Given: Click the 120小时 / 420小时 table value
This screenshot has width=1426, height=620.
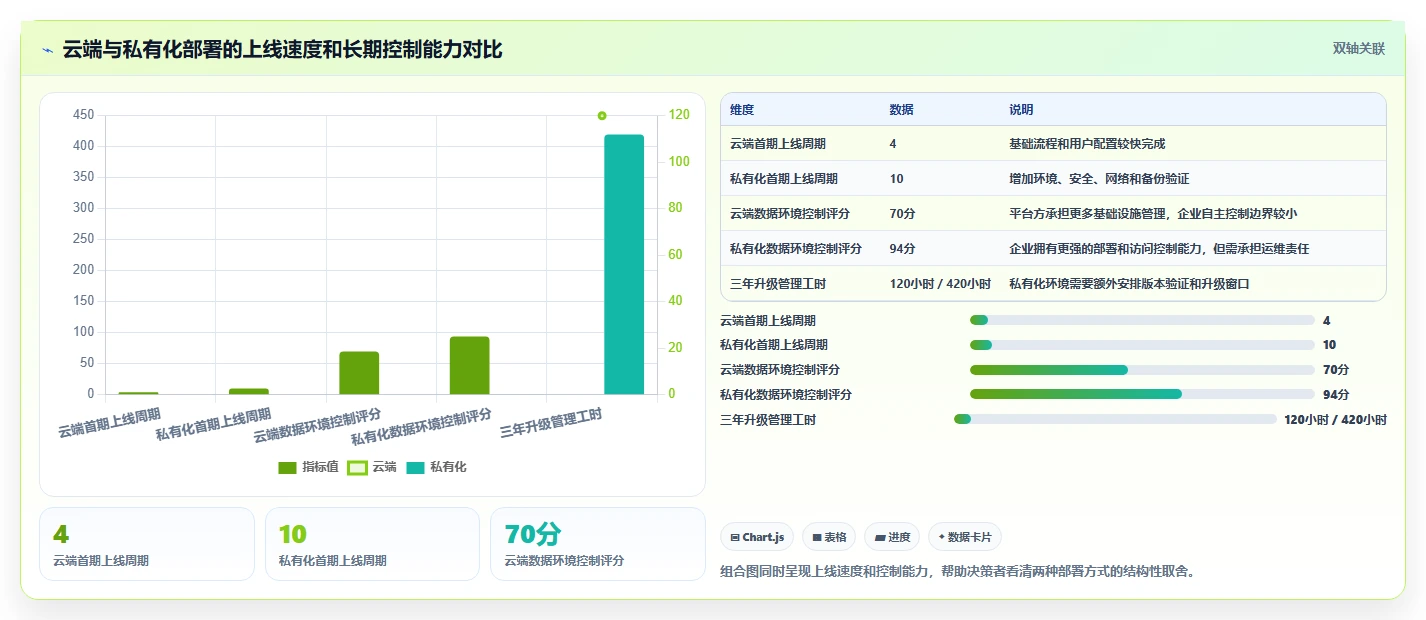Looking at the screenshot, I should coord(940,284).
